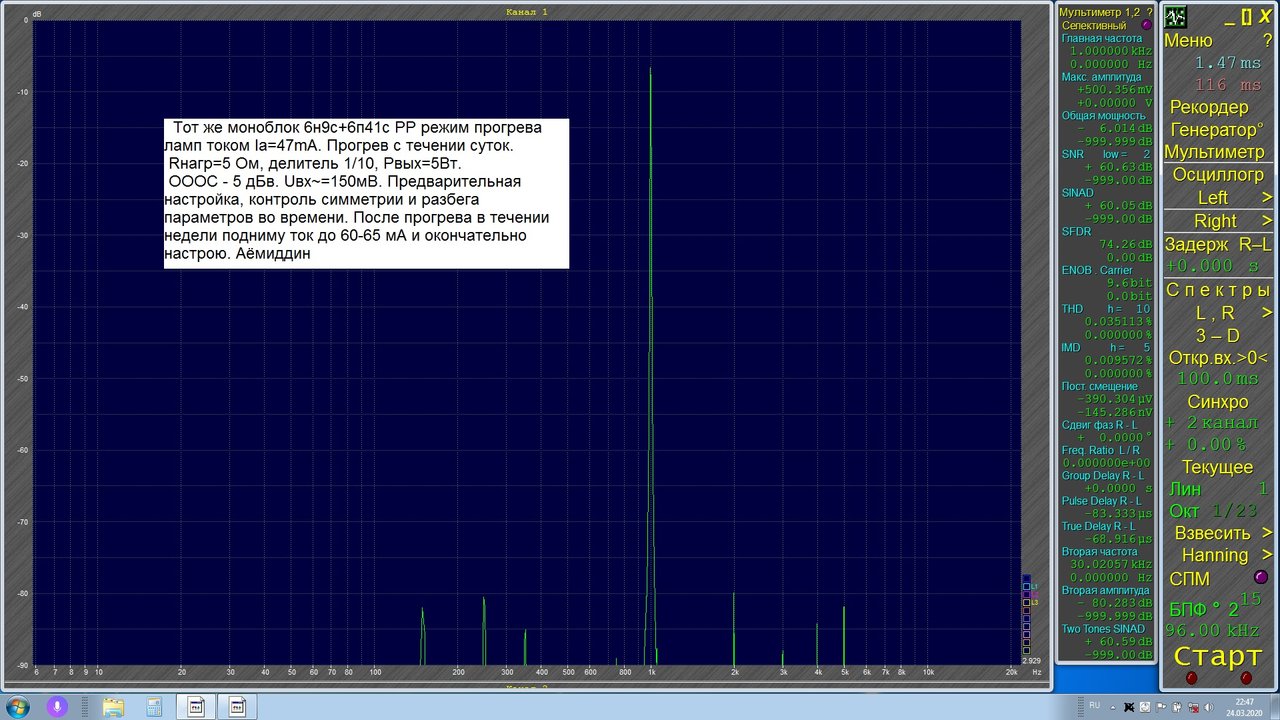Click the Канал 1 graph title
The image size is (1280, 720).
[527, 12]
